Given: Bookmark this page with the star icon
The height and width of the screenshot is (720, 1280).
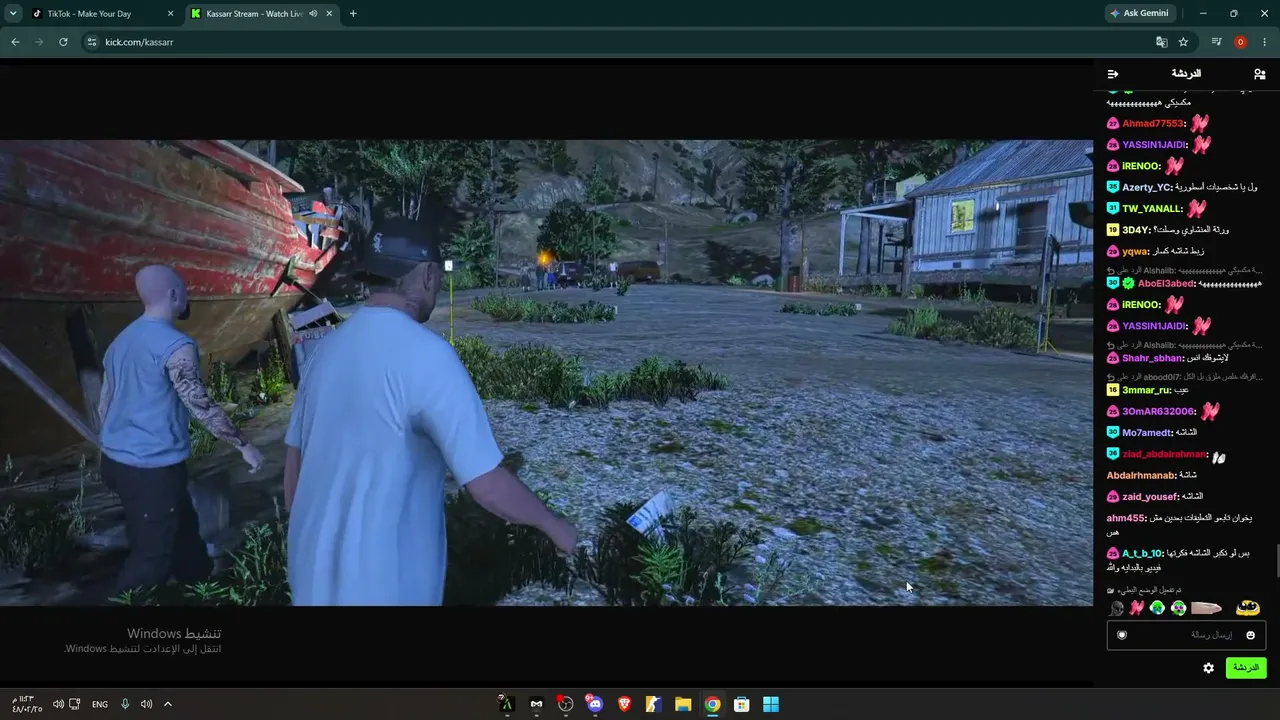Looking at the screenshot, I should (x=1183, y=42).
